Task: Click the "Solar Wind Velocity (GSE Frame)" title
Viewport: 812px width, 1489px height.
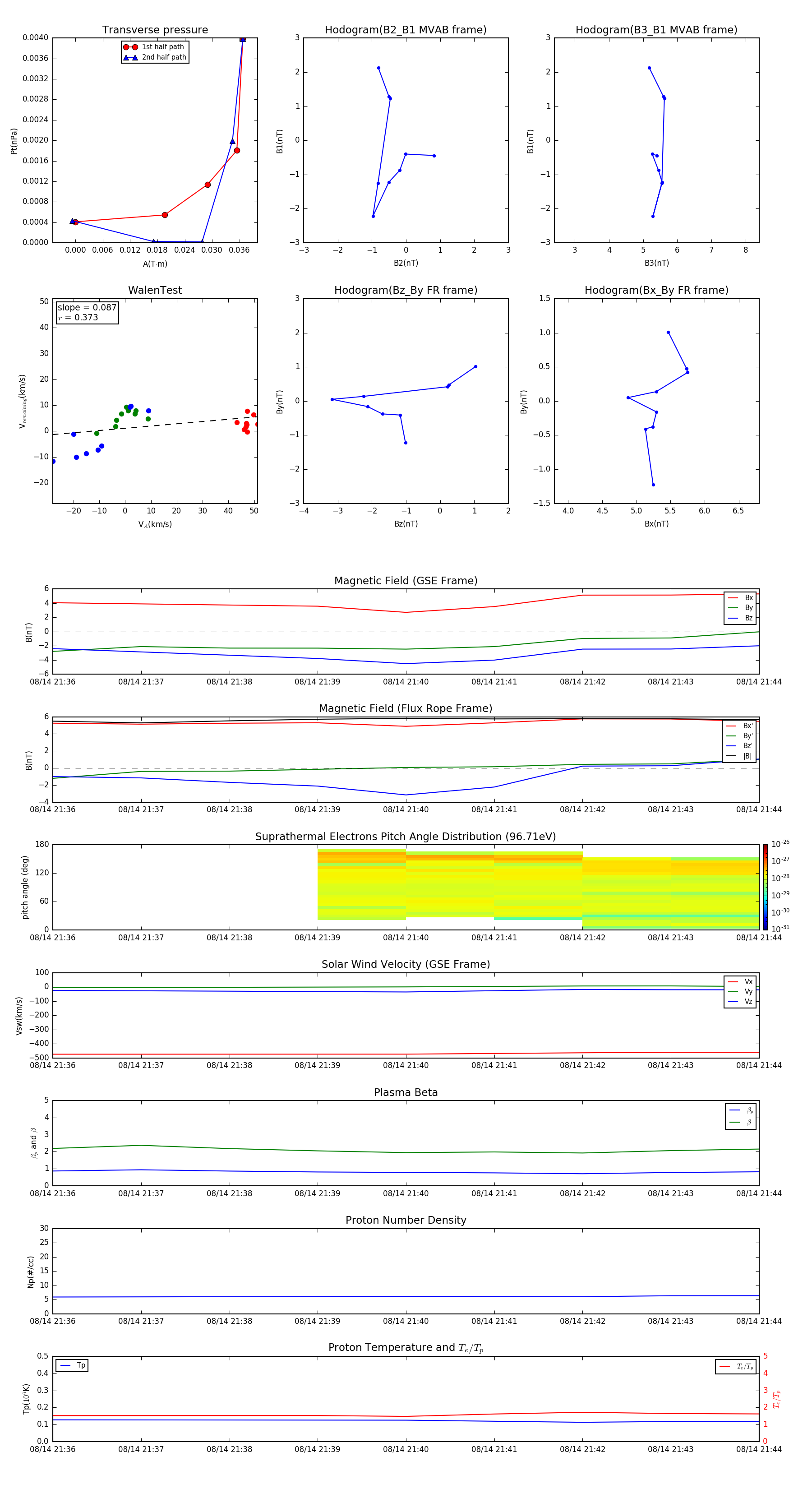Action: [406, 964]
